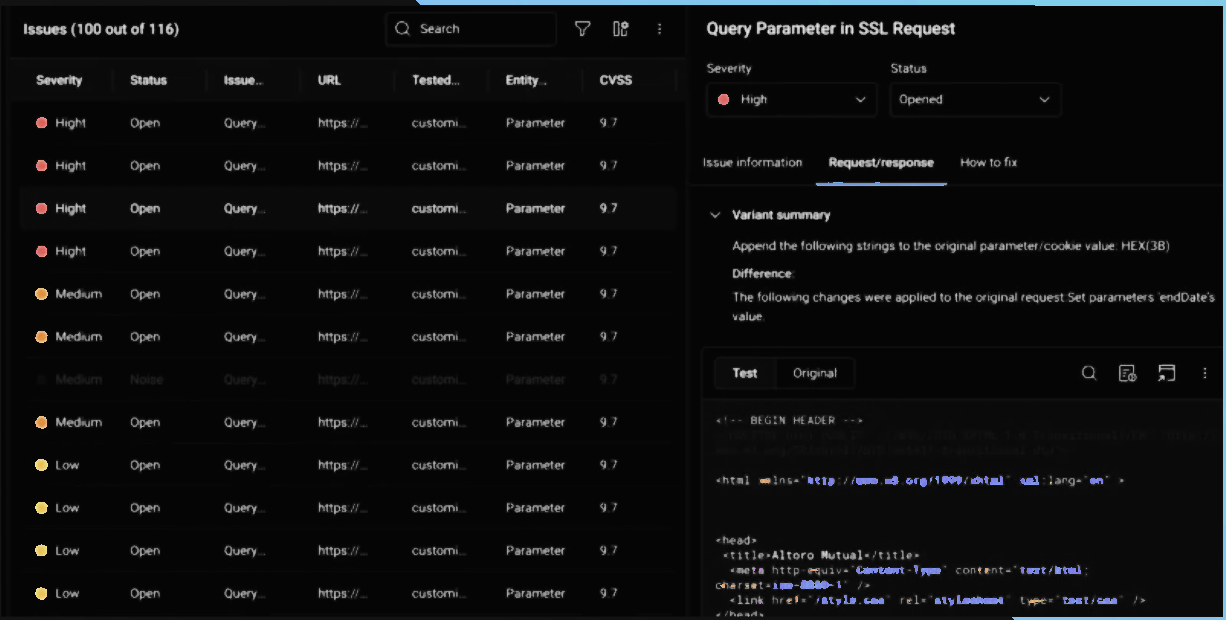The height and width of the screenshot is (620, 1226).
Task: Click the URL column header
Action: pos(329,80)
